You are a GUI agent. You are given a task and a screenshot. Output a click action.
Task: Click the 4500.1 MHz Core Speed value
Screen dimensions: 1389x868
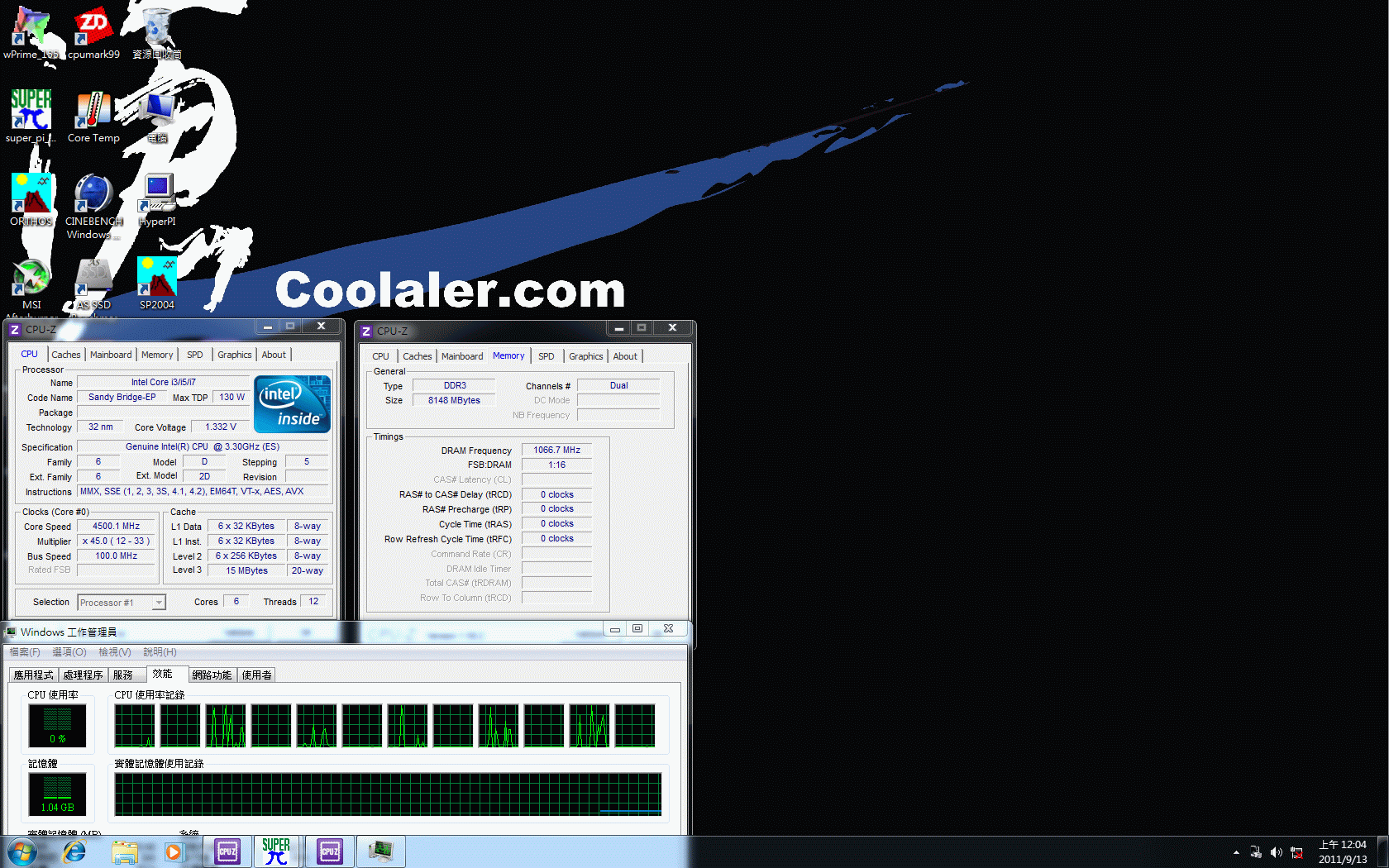point(117,527)
